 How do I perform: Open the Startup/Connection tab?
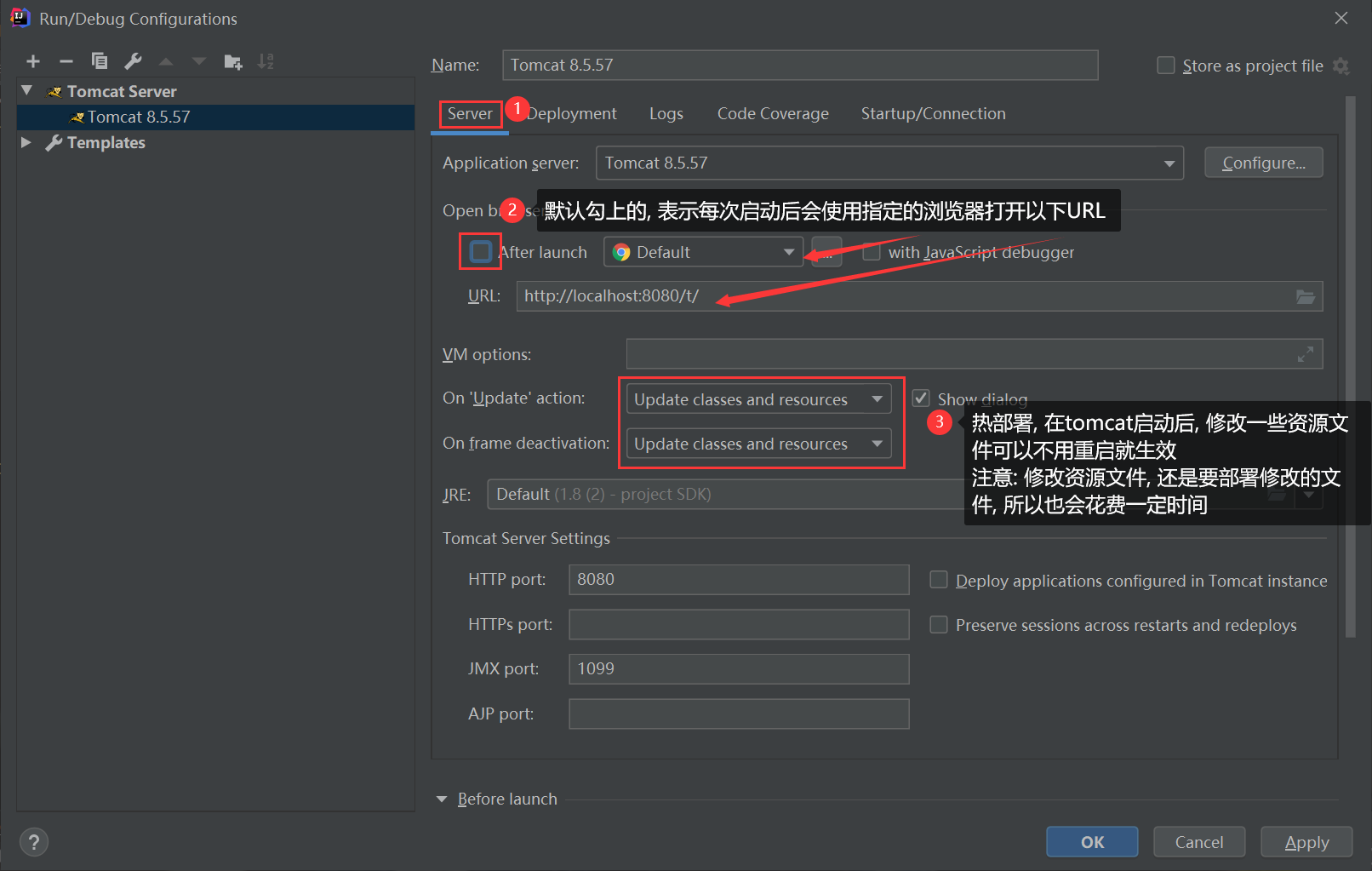coord(933,114)
